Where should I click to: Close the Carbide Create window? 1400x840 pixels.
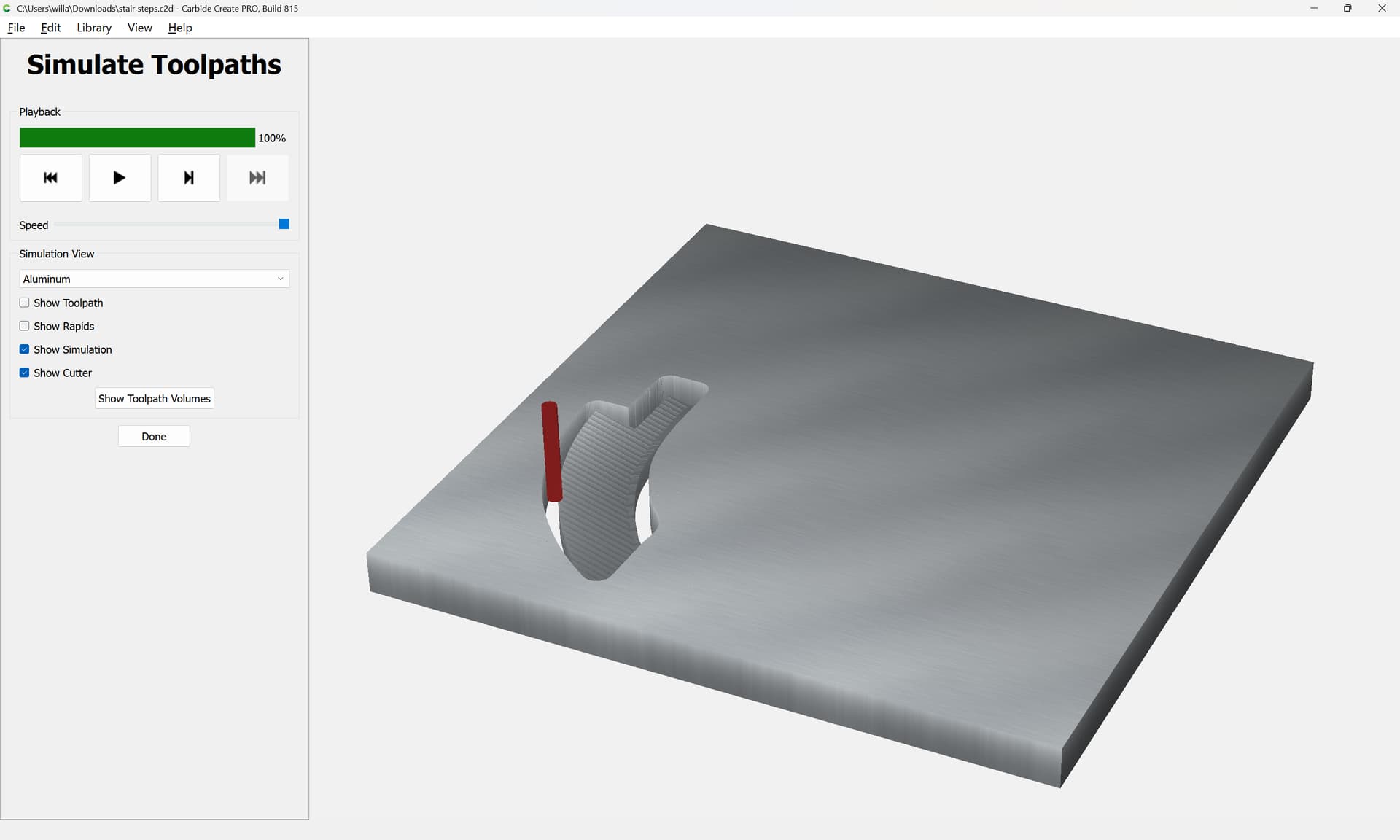1382,8
